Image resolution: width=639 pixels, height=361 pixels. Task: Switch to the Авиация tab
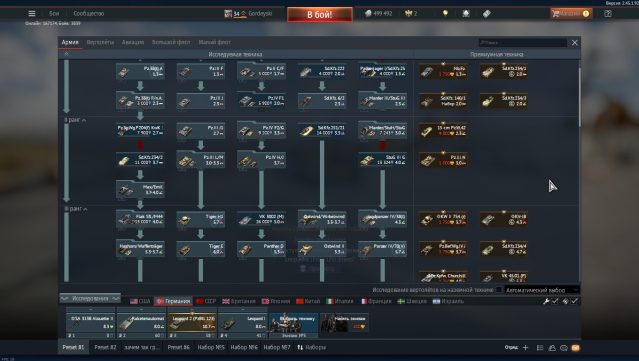(x=133, y=42)
